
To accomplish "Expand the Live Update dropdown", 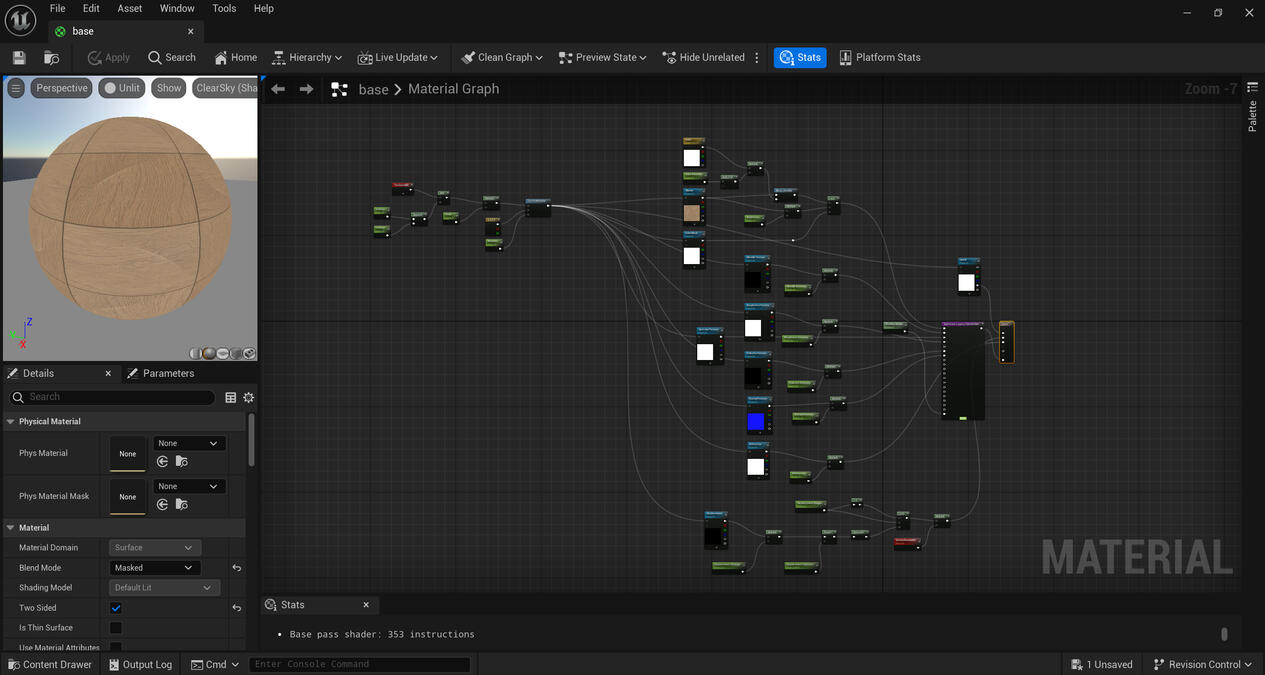I will (433, 57).
